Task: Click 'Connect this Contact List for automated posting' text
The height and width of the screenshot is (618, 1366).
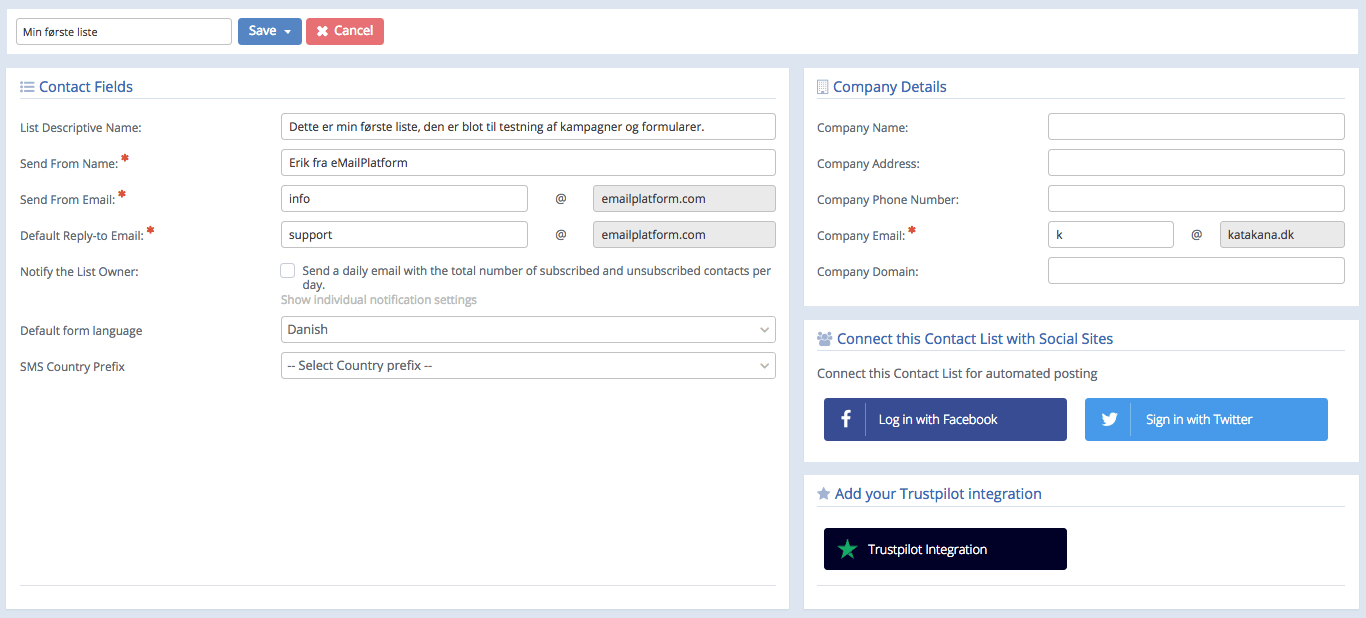Action: 957,374
